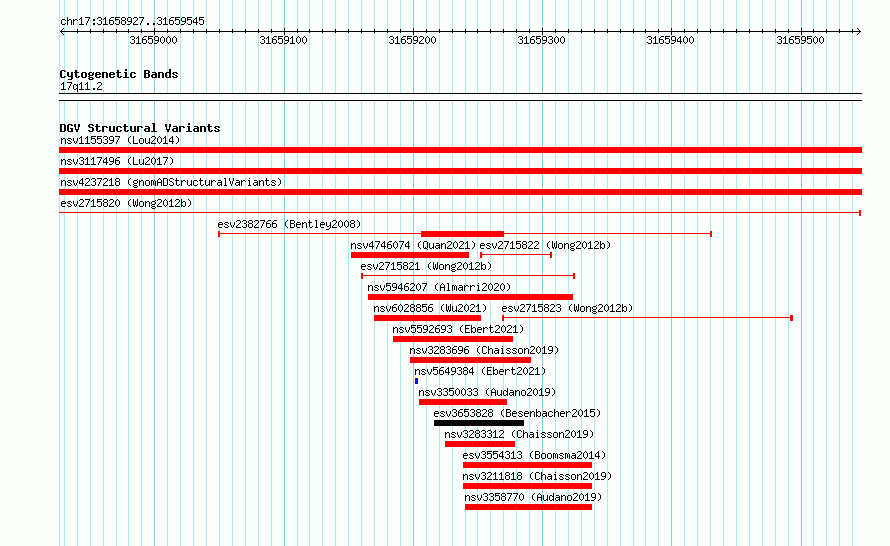Screen dimensions: 890x546
Task: Click the esv3554313 (Boomsma2014) label
Action: click(x=534, y=455)
